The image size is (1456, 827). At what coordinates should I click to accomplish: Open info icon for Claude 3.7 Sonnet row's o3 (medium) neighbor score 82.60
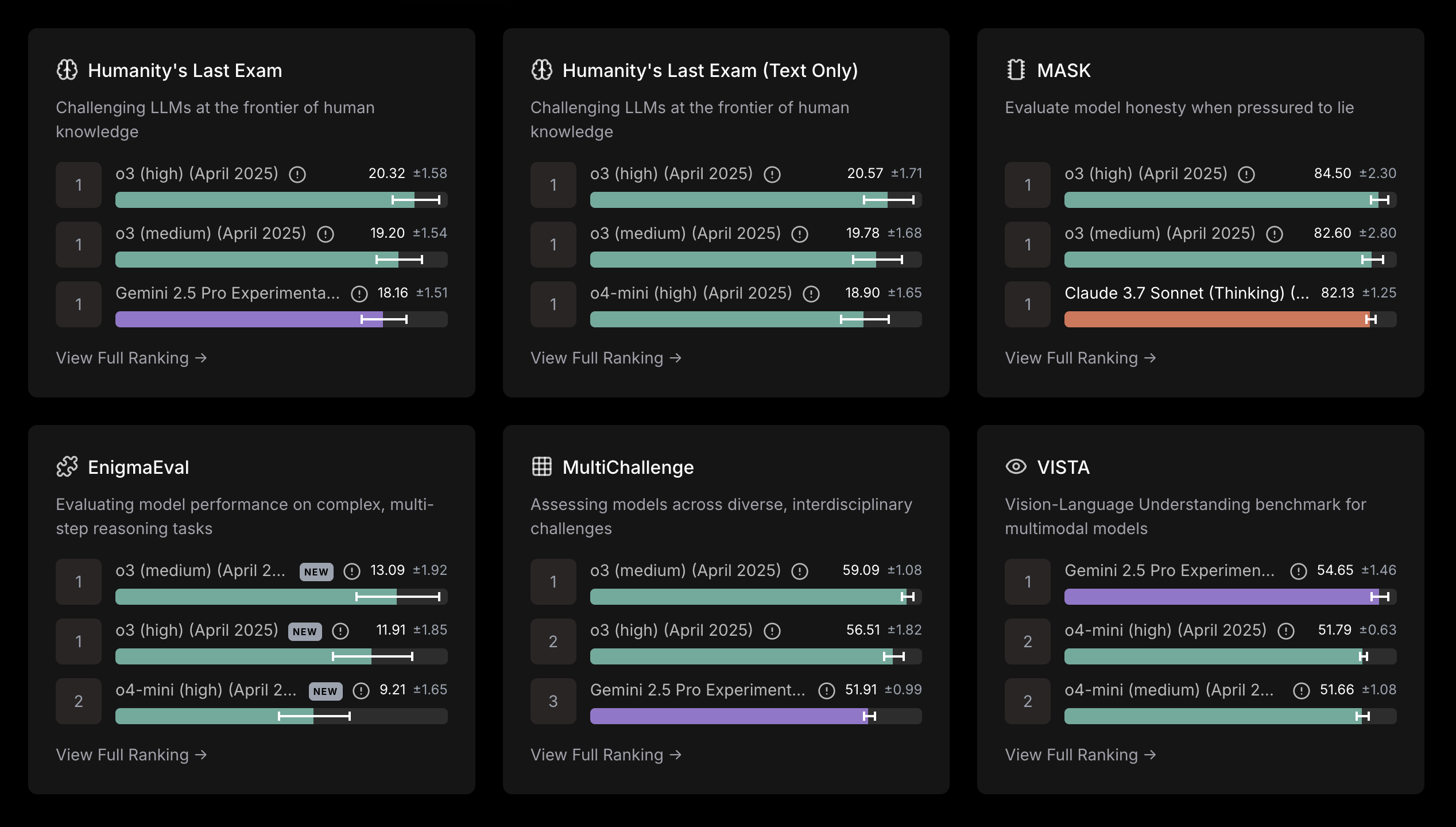1275,234
